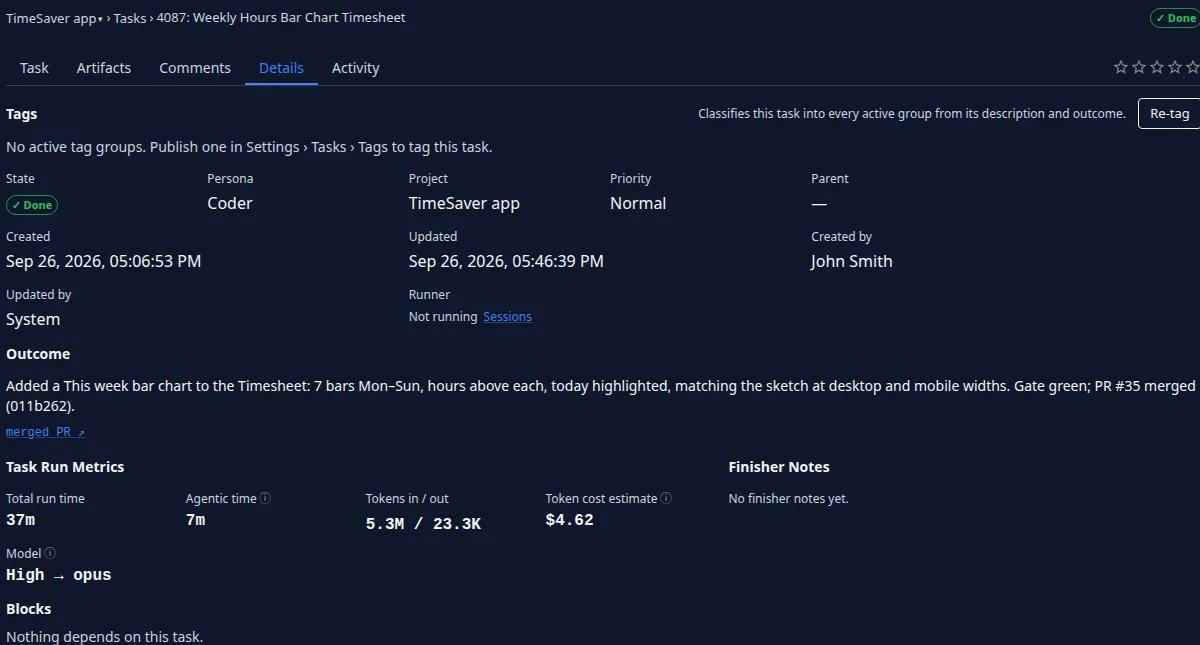1200x645 pixels.
Task: Click the tokens value '5.3M / 23.3K'
Action: click(423, 524)
